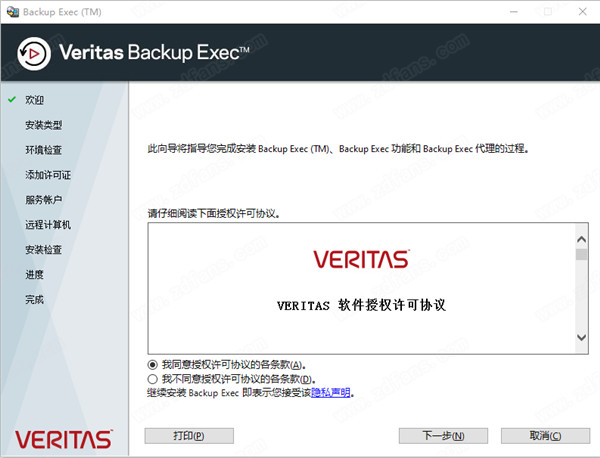Viewport: 600px width, 458px height.
Task: Minimize the Backup Exec window
Action: click(x=514, y=12)
